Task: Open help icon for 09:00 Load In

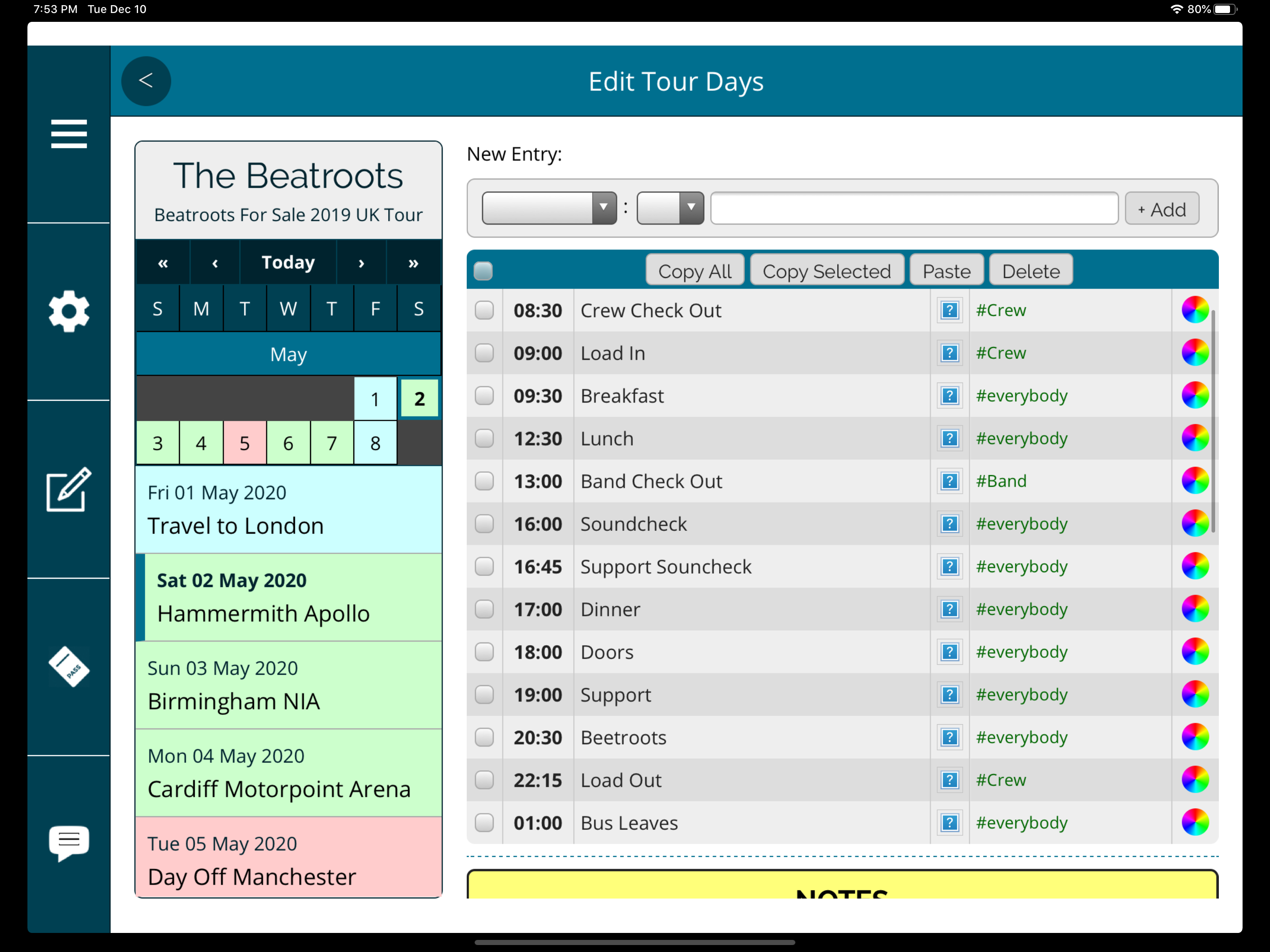Action: click(950, 353)
